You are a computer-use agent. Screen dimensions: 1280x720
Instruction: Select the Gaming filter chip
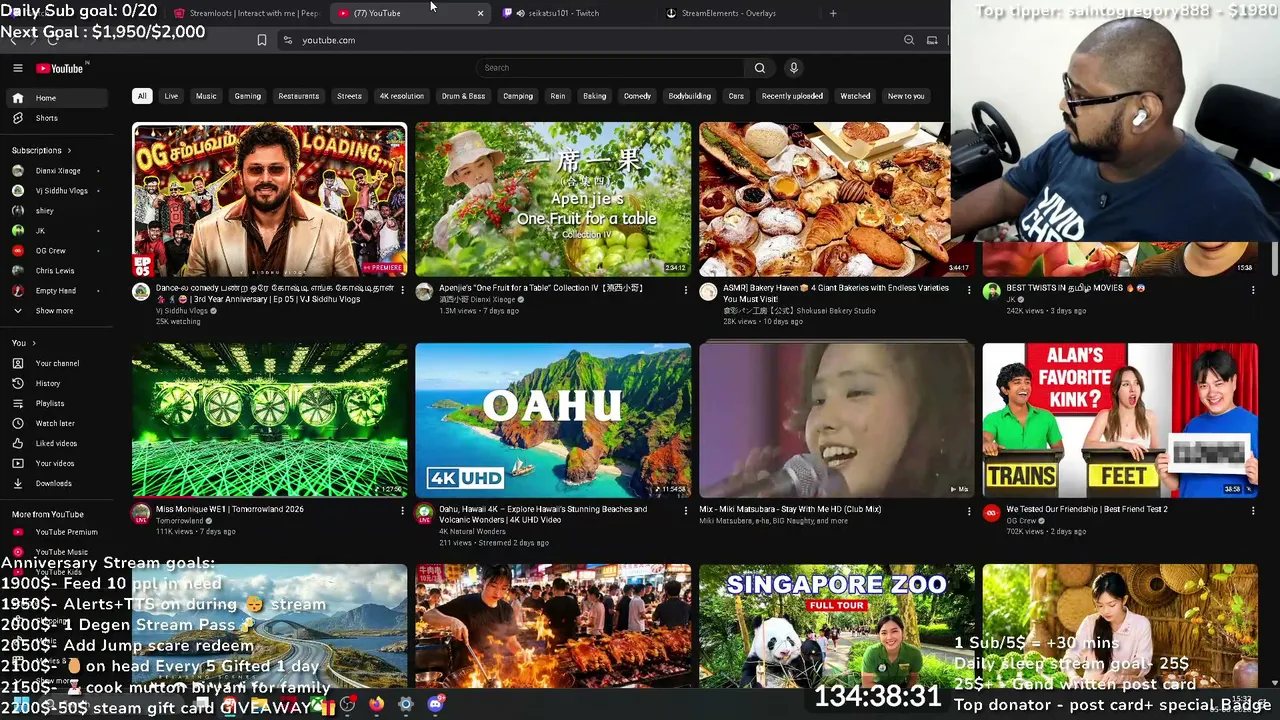click(x=247, y=96)
